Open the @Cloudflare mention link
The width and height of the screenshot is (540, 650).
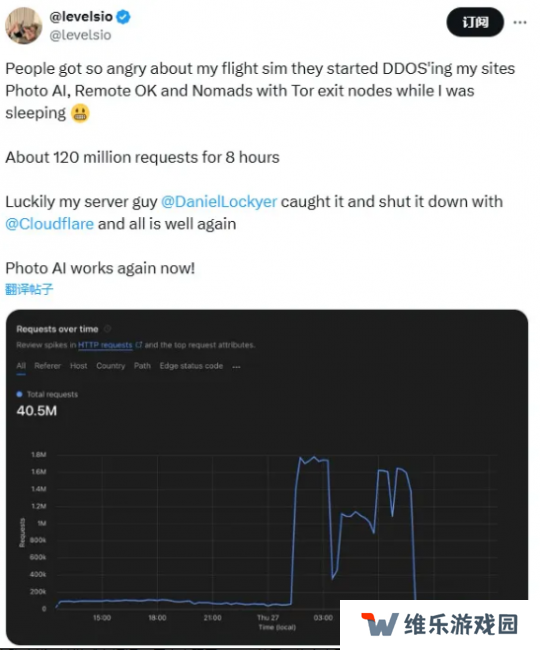pos(49,224)
